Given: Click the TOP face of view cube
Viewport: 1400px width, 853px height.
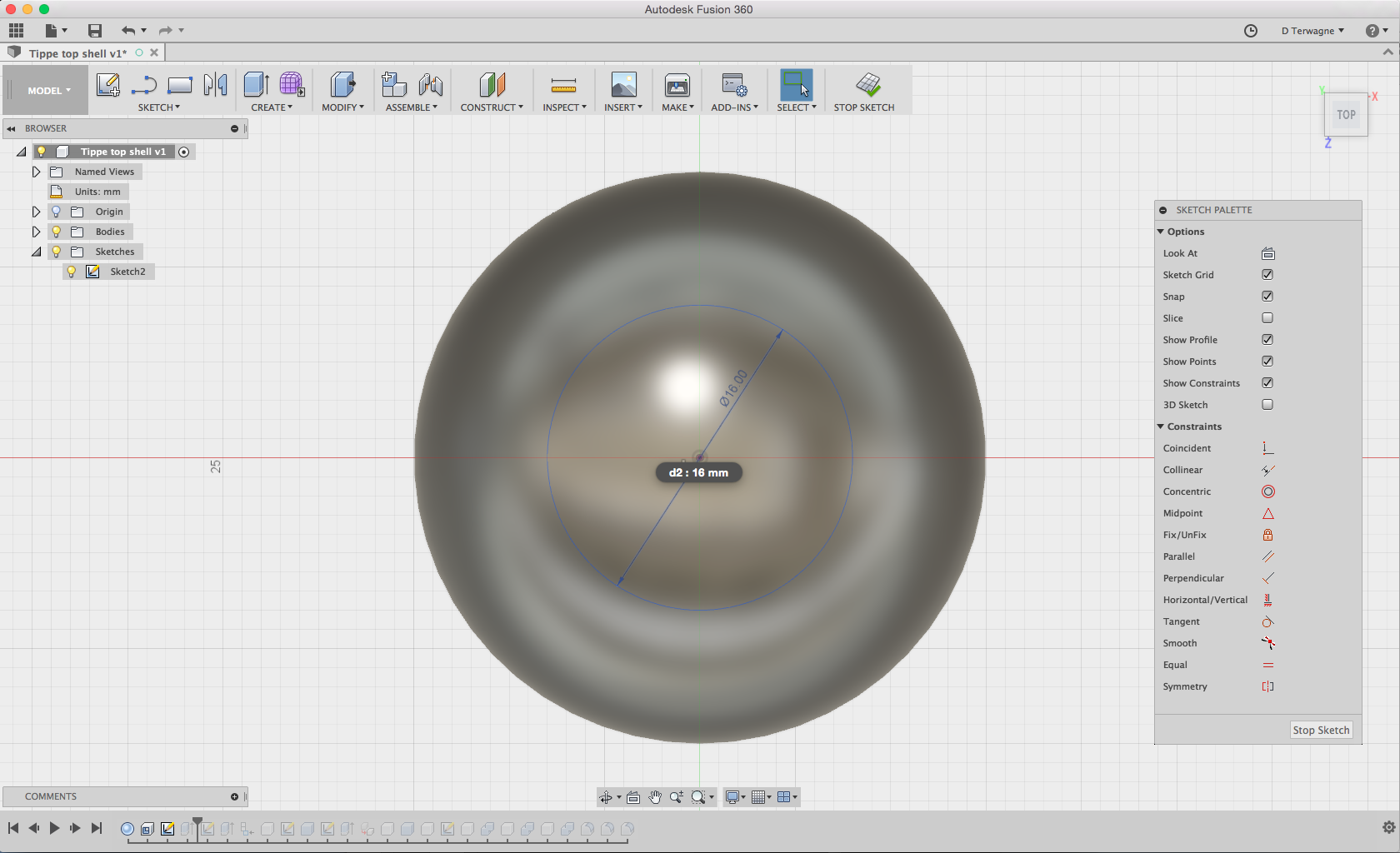Looking at the screenshot, I should [x=1346, y=115].
